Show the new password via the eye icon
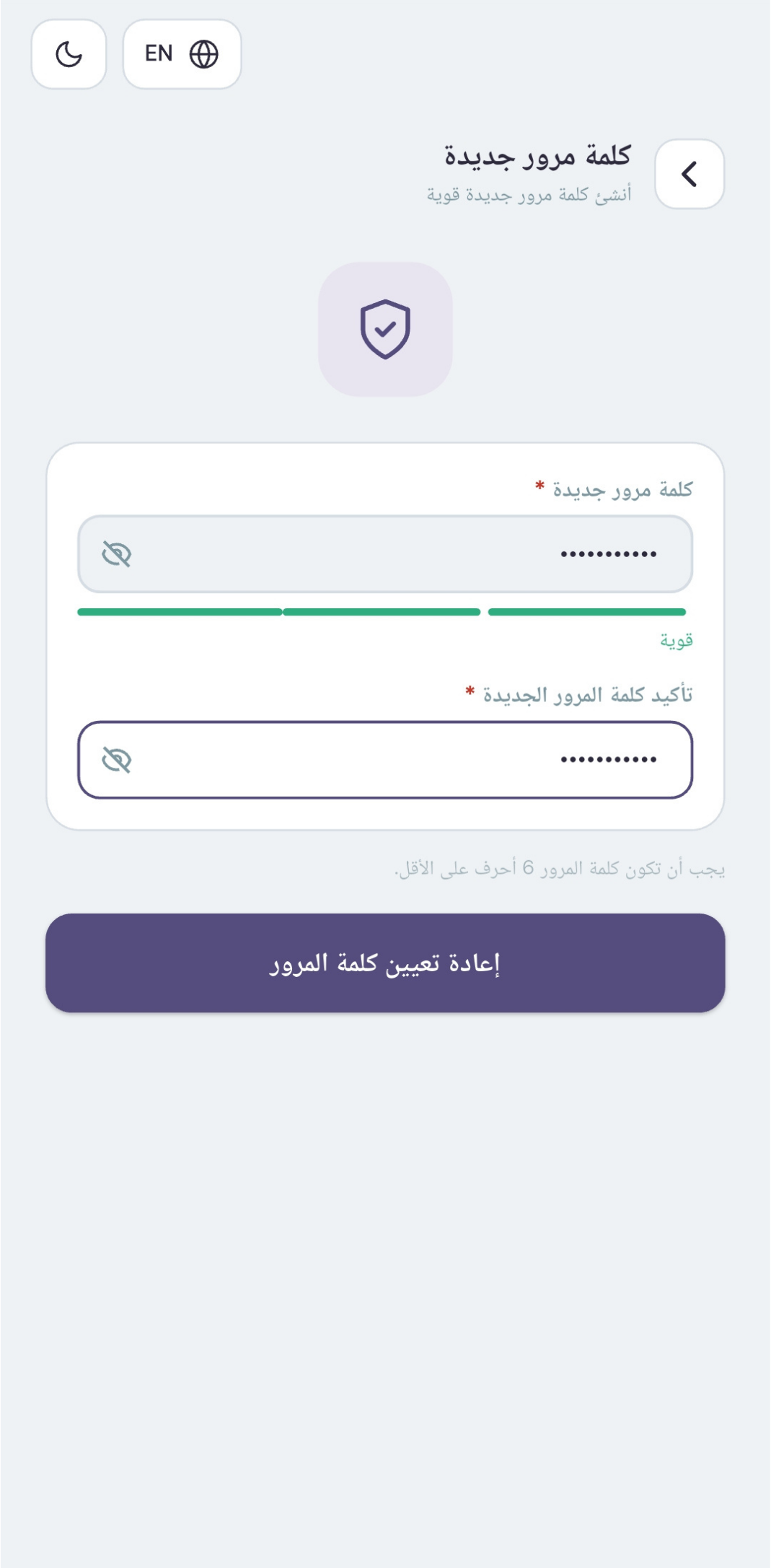 click(x=116, y=554)
